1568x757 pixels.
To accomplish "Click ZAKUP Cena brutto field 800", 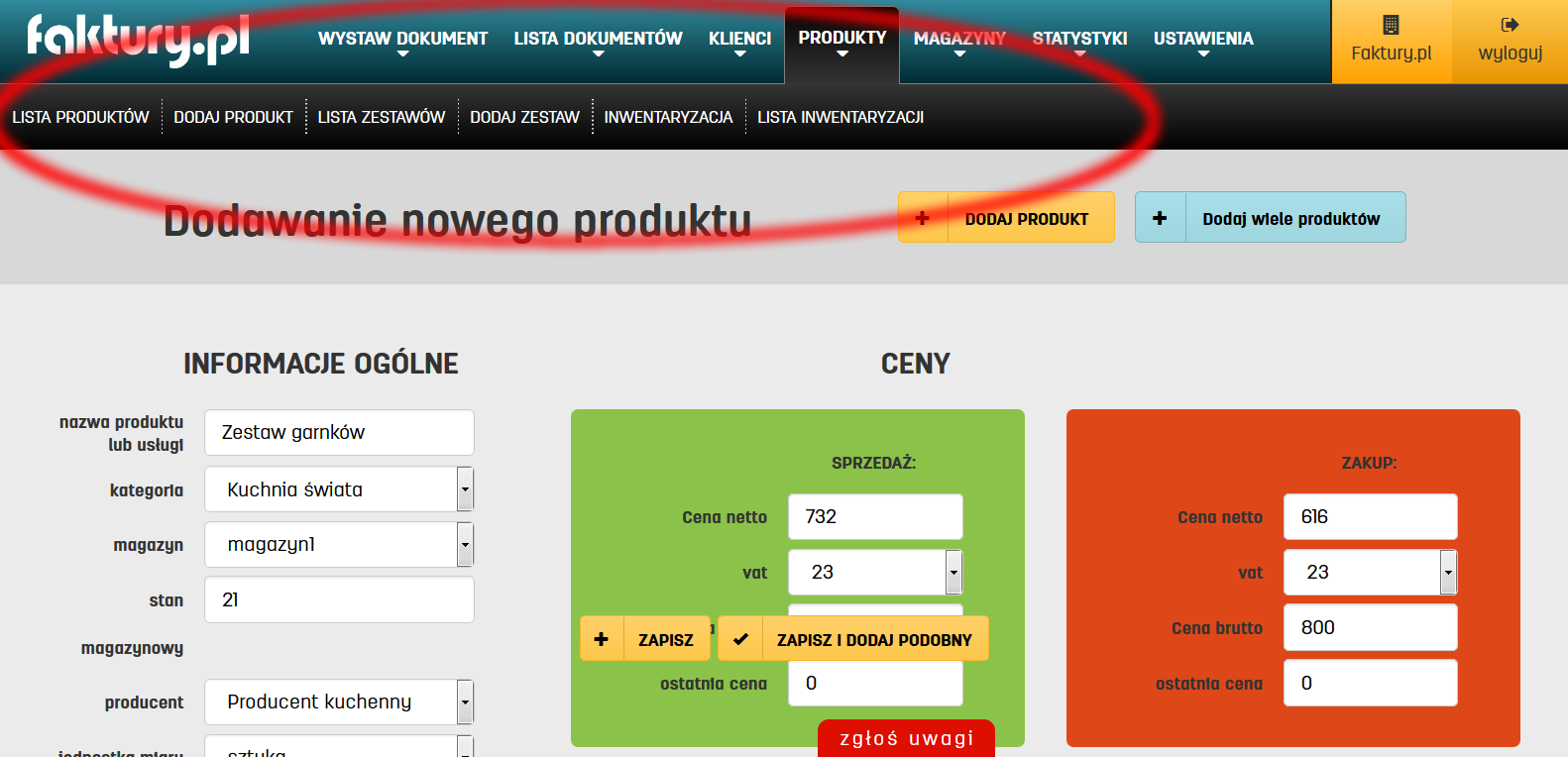I will point(1371,627).
